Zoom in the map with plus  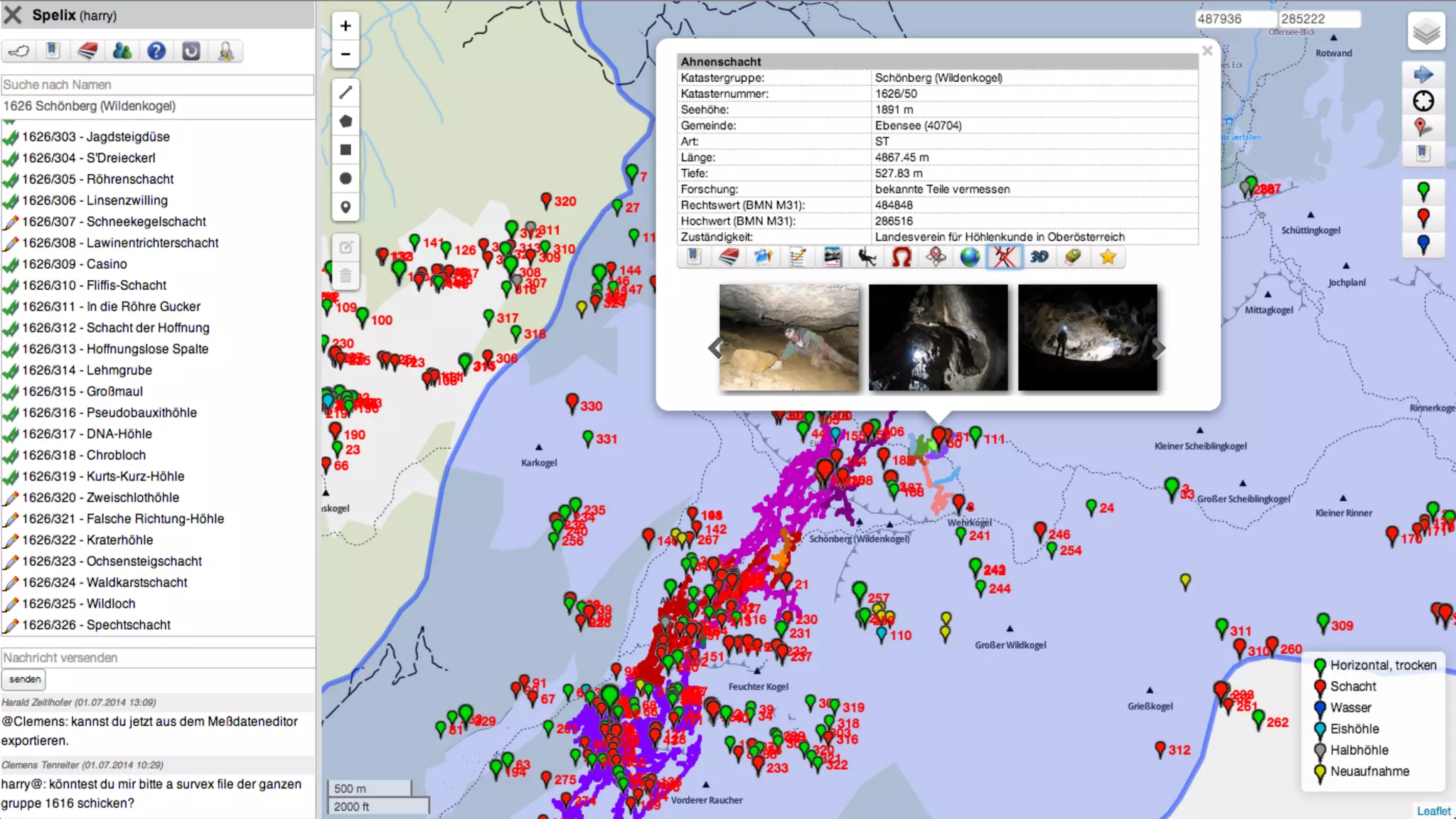(x=346, y=26)
